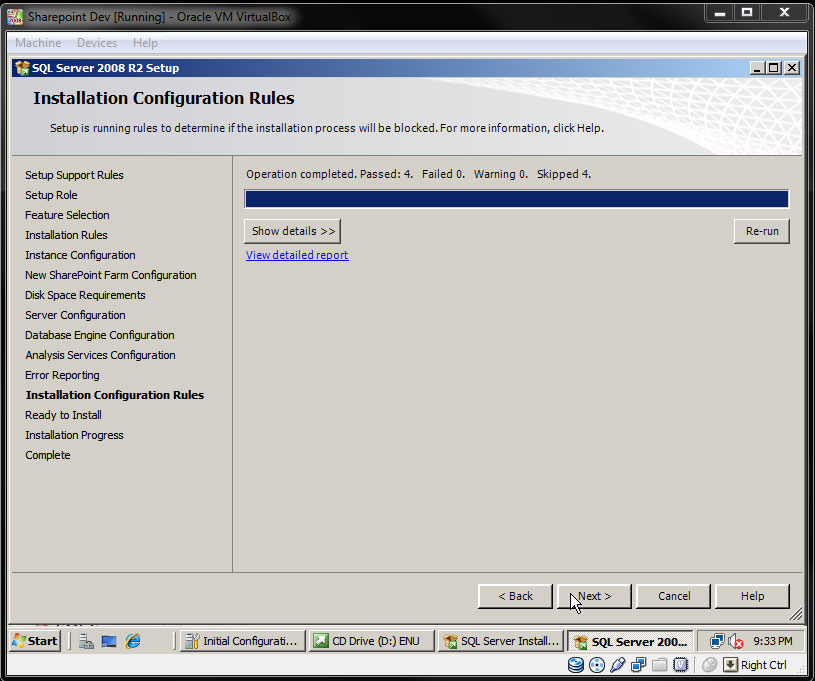
Task: Open the VirtualBox Machine menu
Action: [38, 43]
